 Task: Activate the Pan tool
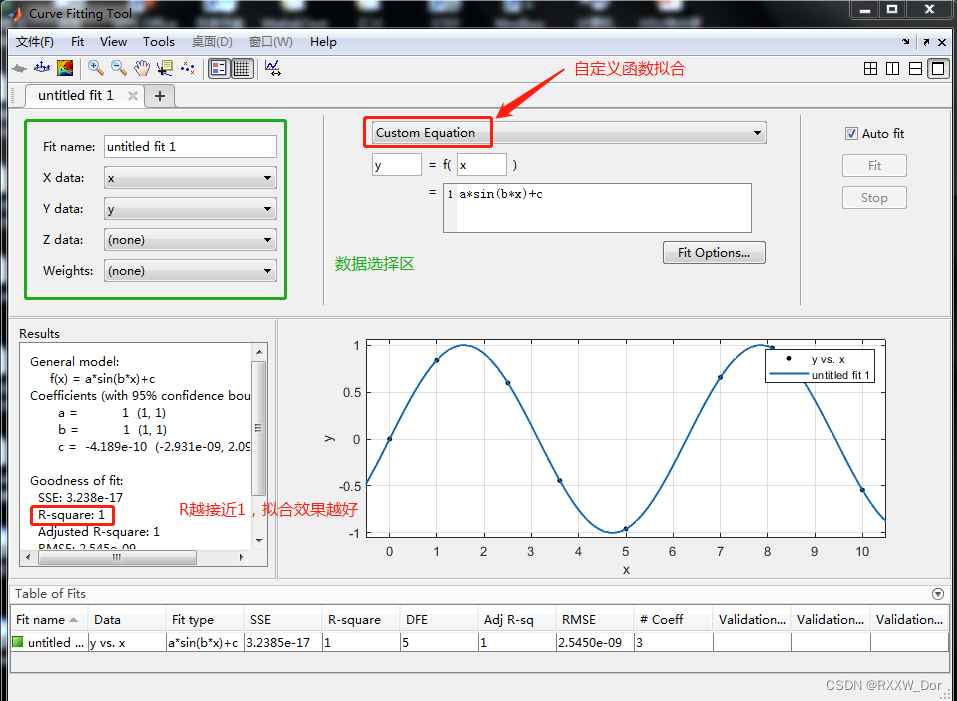[x=143, y=68]
